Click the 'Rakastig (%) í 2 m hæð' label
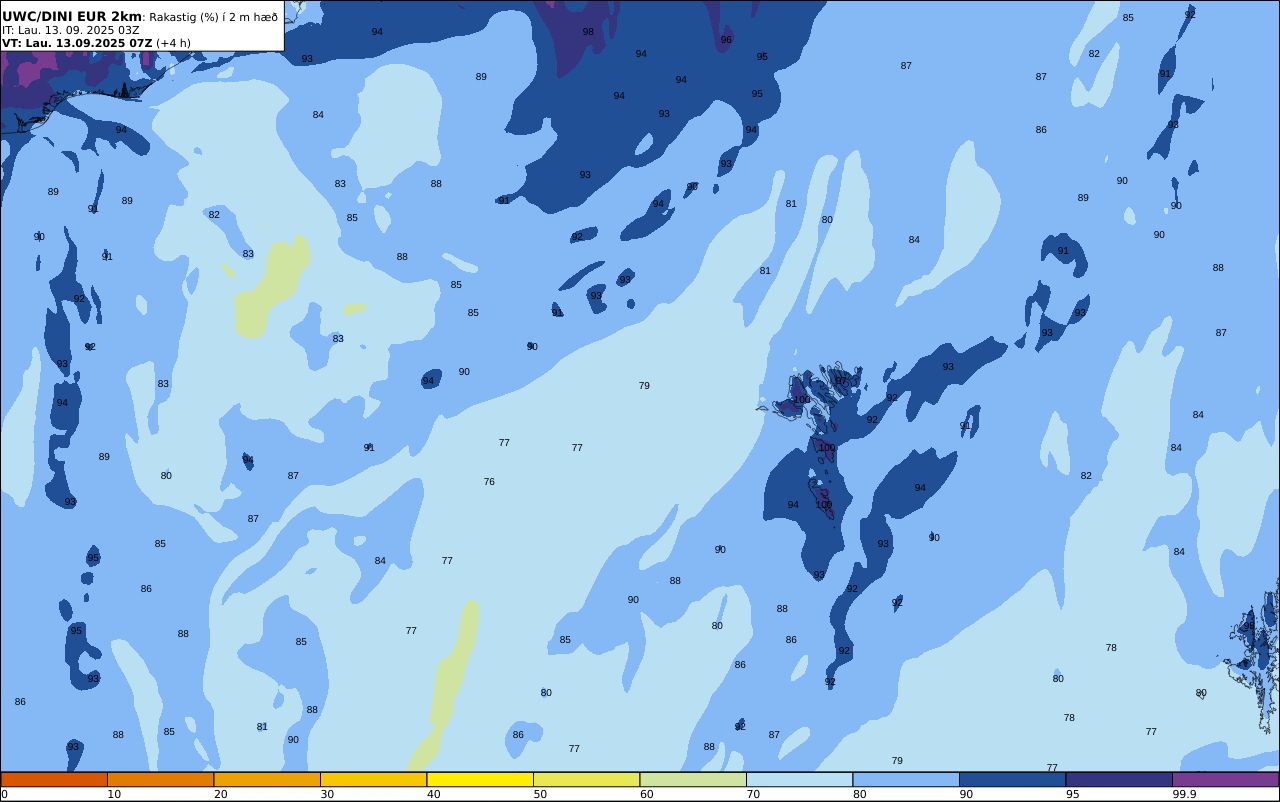This screenshot has height=802, width=1280. pyautogui.click(x=214, y=17)
